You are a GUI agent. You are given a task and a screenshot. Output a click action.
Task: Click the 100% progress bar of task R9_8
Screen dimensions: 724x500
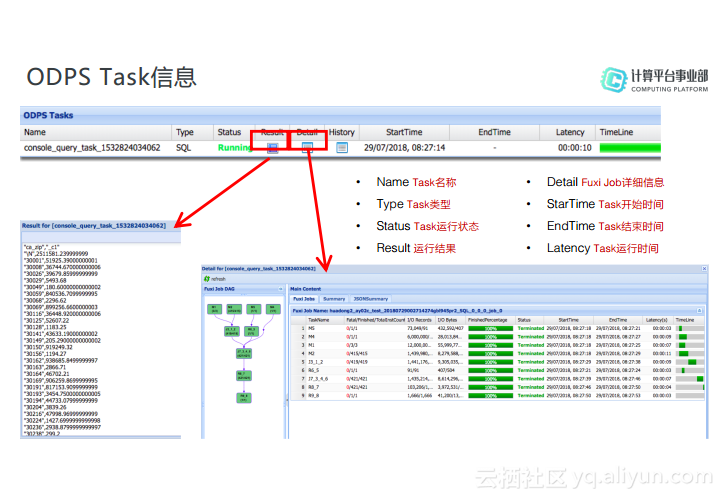[490, 396]
